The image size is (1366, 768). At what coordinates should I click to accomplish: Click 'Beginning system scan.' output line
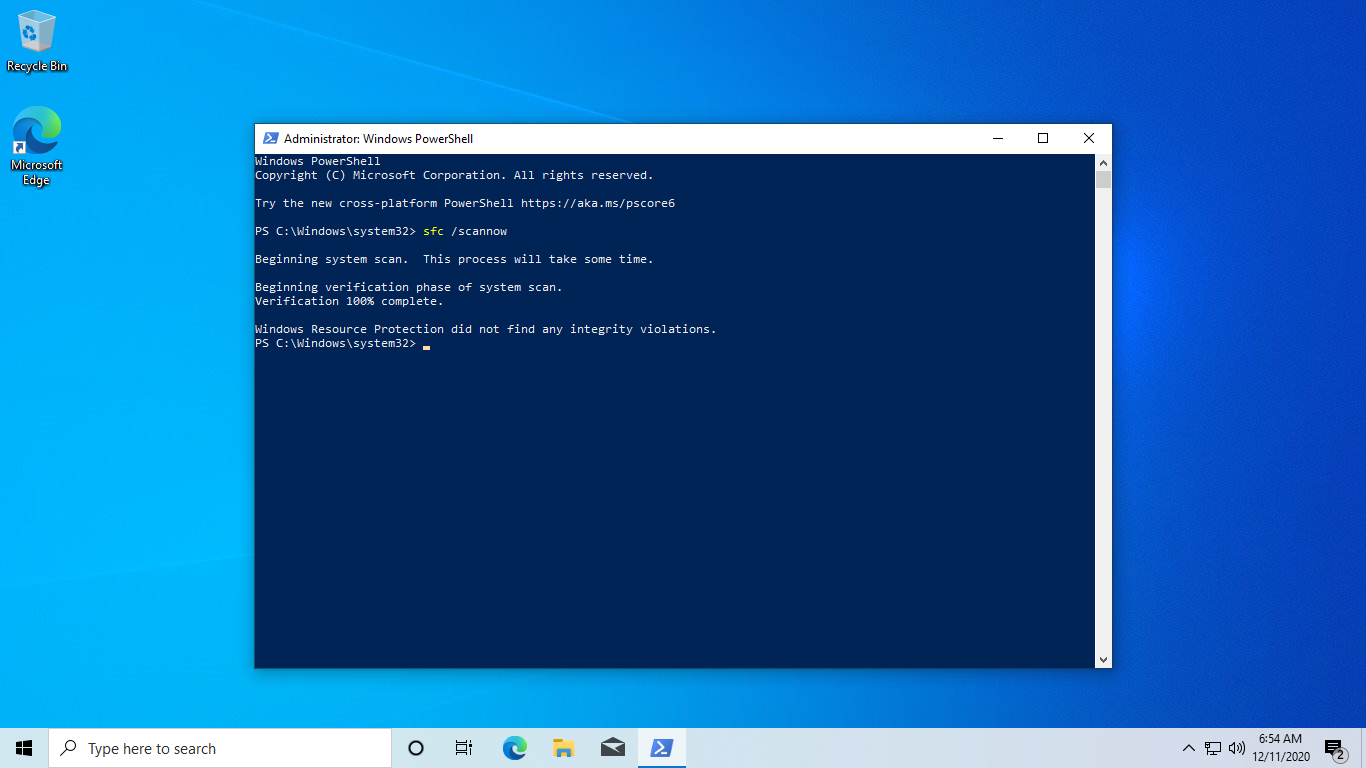coord(454,259)
